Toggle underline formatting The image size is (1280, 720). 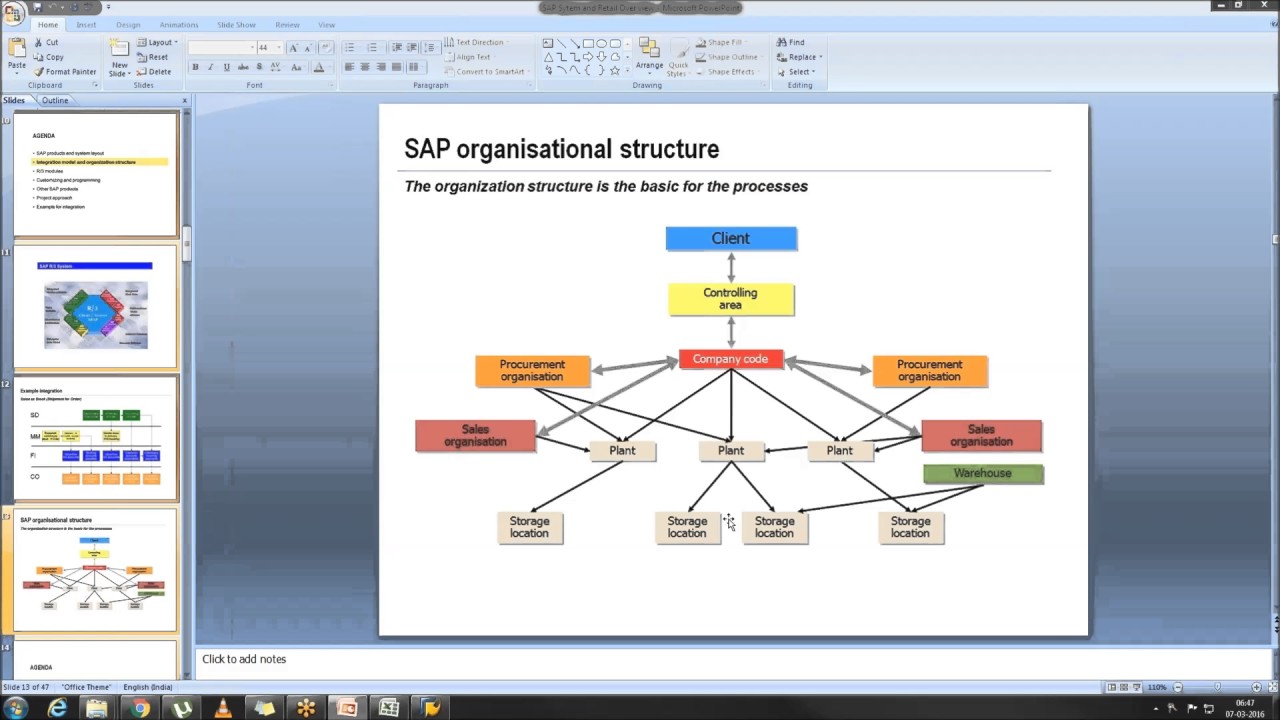click(x=227, y=67)
